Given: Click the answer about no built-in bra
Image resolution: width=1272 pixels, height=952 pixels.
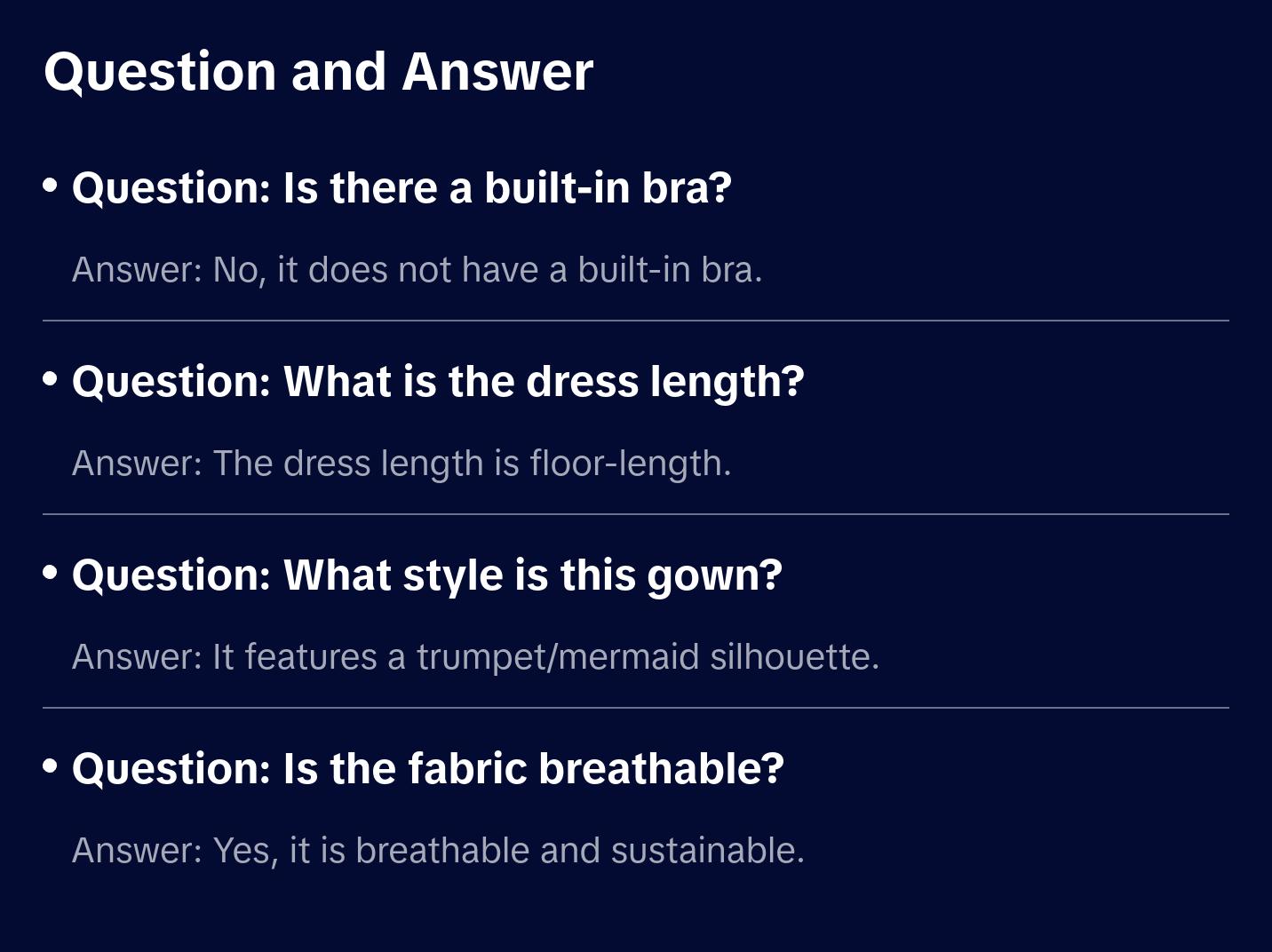Looking at the screenshot, I should point(417,270).
